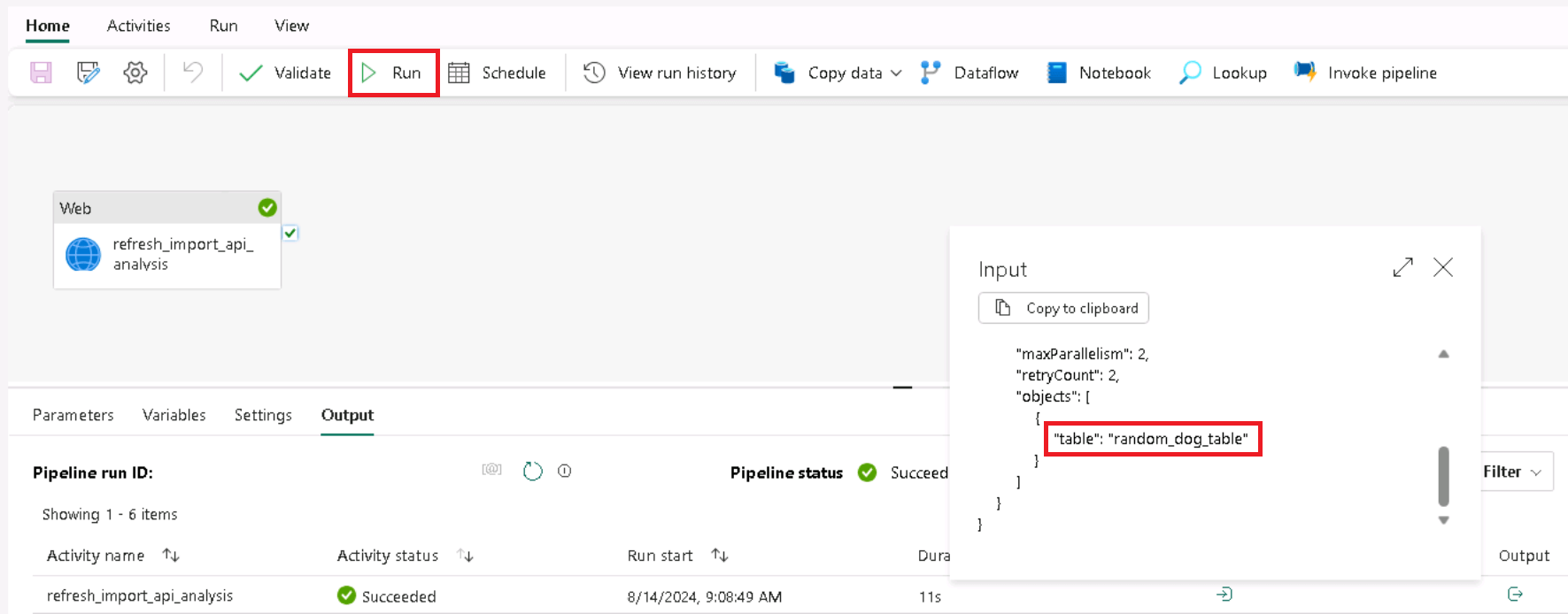Add an Invoke pipeline activity
This screenshot has height=614, width=1568.
[x=1365, y=73]
